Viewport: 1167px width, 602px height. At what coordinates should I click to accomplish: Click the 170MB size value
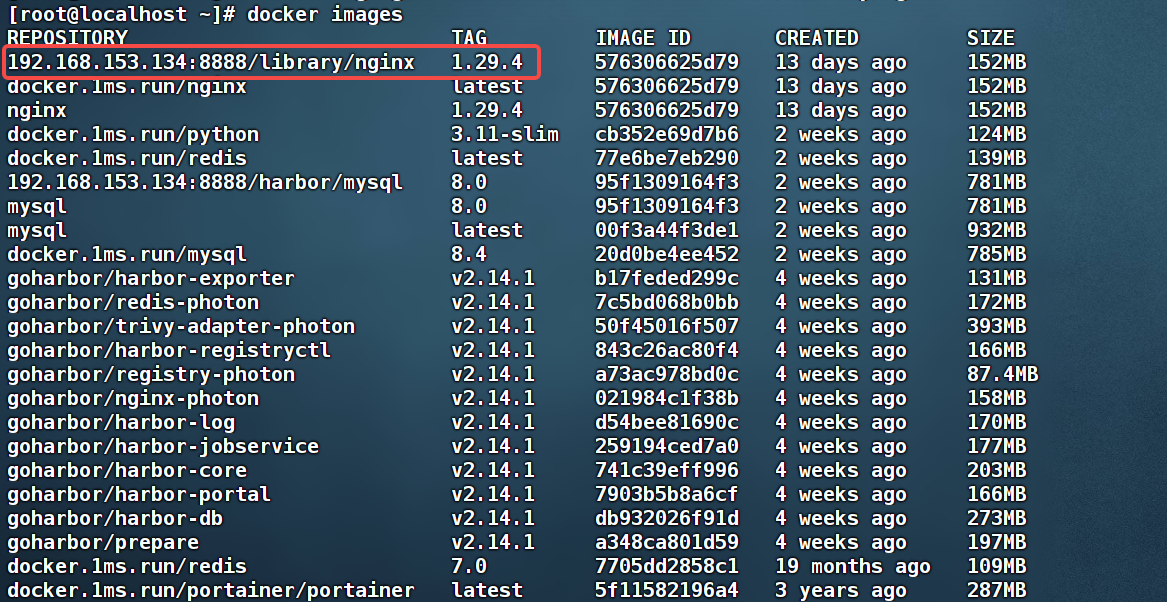(x=997, y=423)
